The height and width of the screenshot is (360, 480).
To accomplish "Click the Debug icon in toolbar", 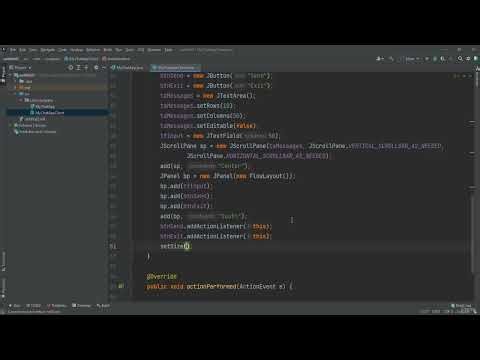I will pos(435,59).
